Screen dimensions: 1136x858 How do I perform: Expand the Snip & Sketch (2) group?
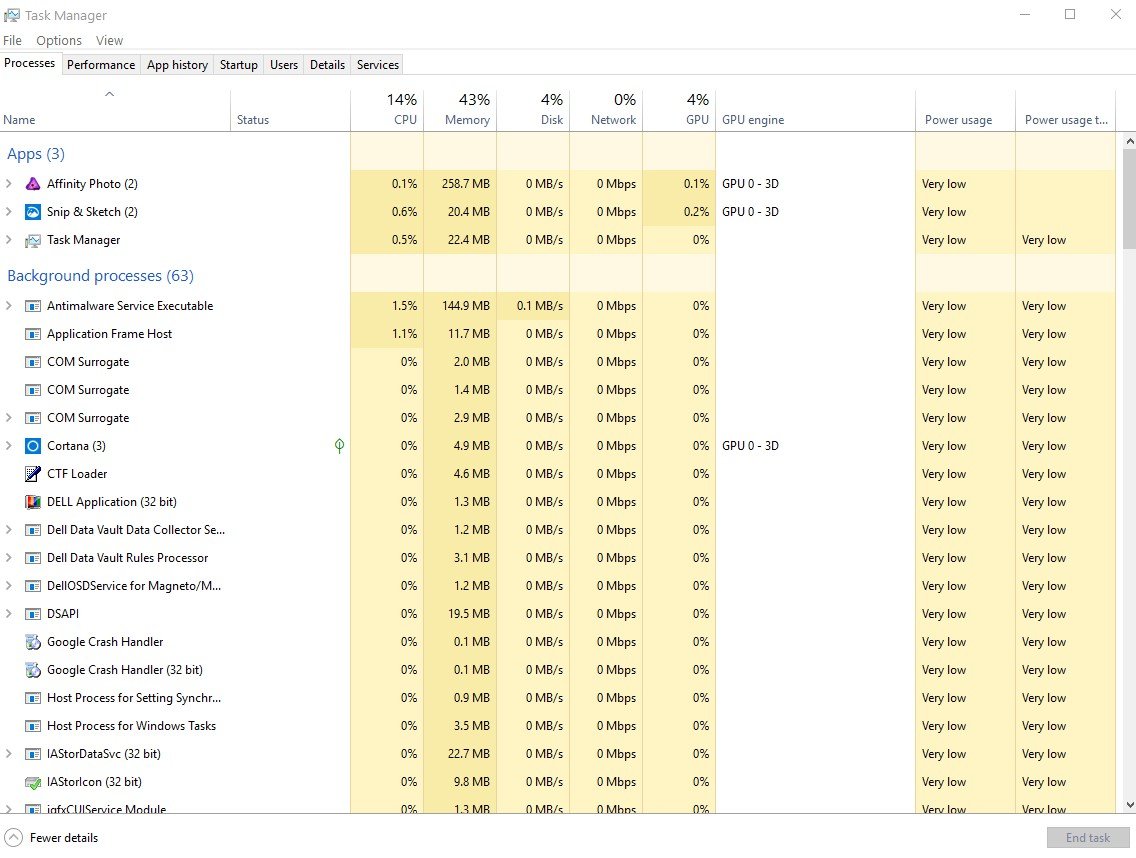pos(9,212)
